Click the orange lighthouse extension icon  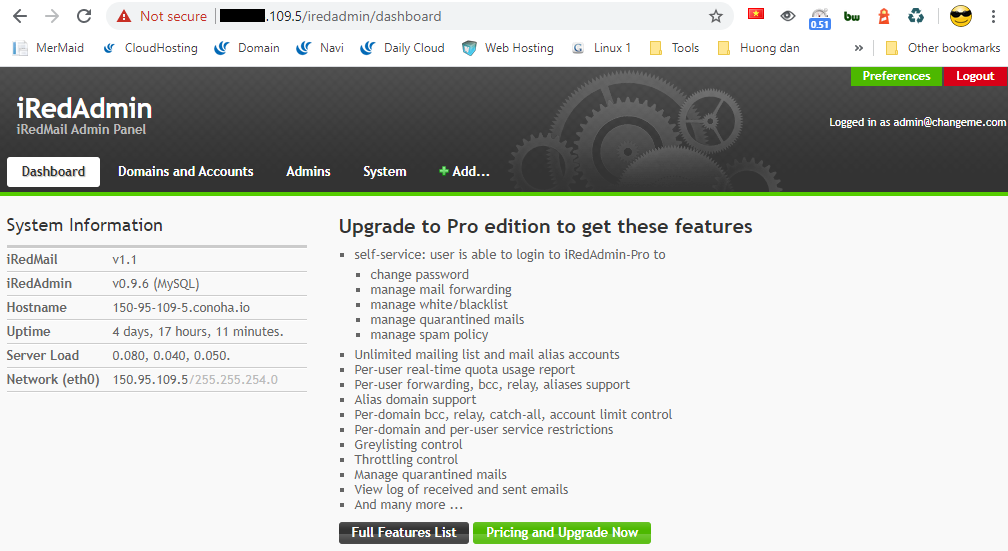(x=884, y=16)
